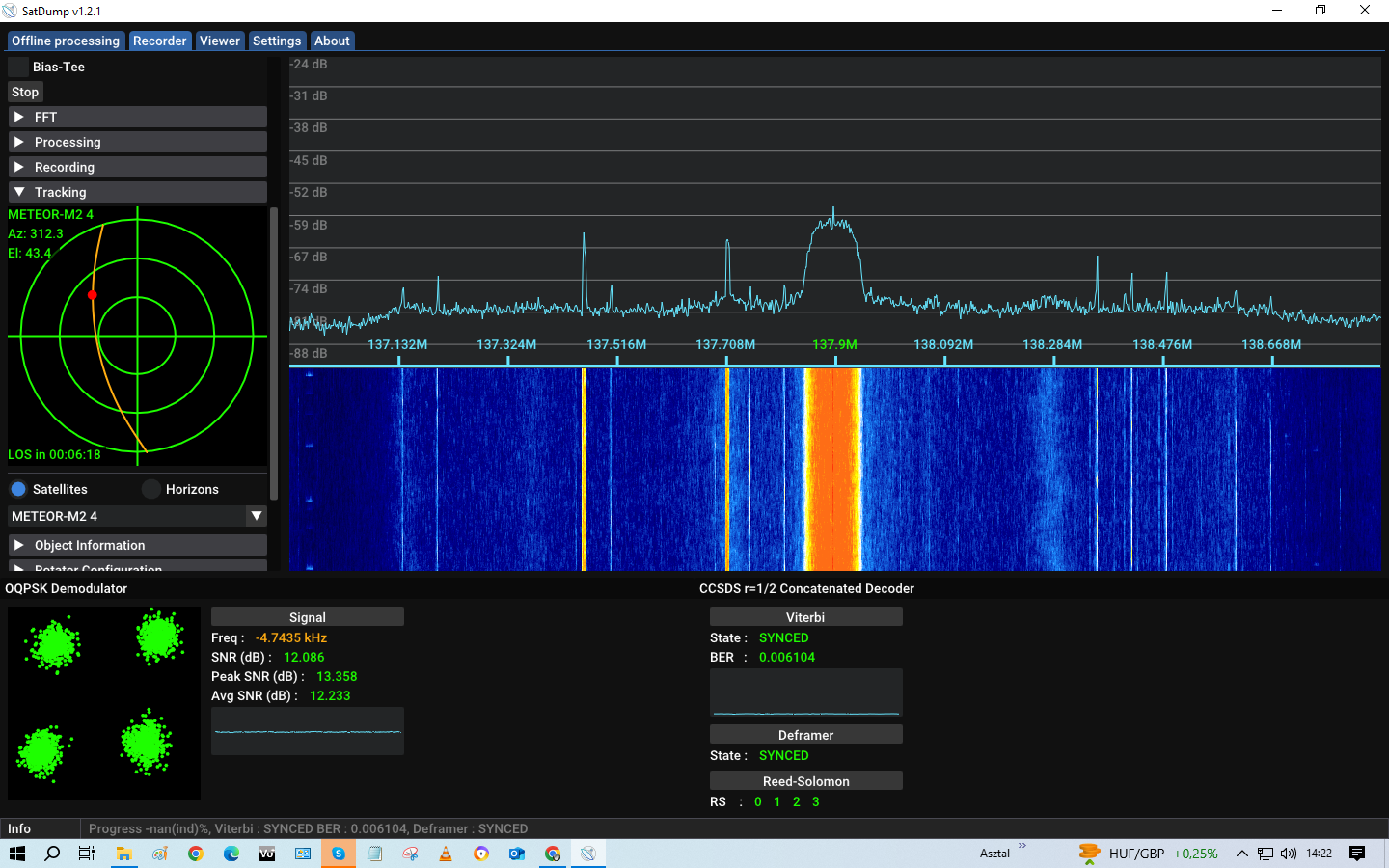Switch to the Viewer tab
1389x868 pixels.
(220, 41)
